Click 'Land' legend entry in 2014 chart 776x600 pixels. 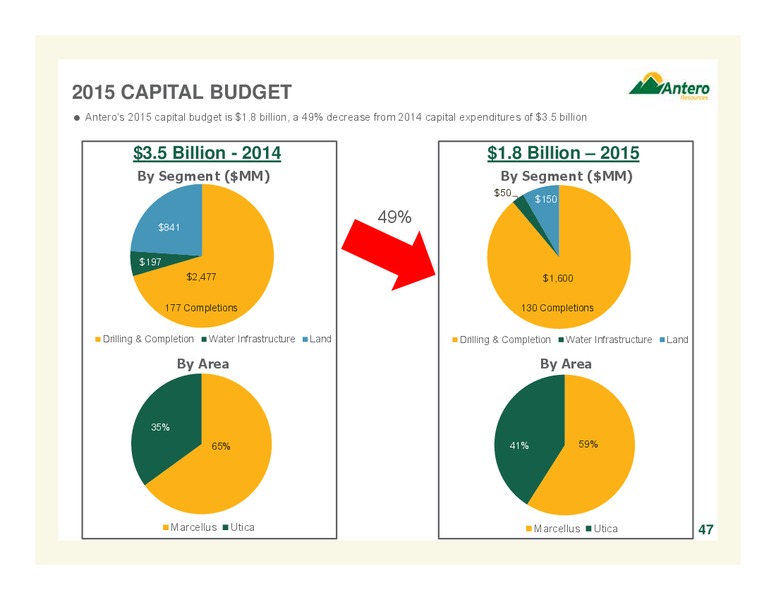point(317,339)
